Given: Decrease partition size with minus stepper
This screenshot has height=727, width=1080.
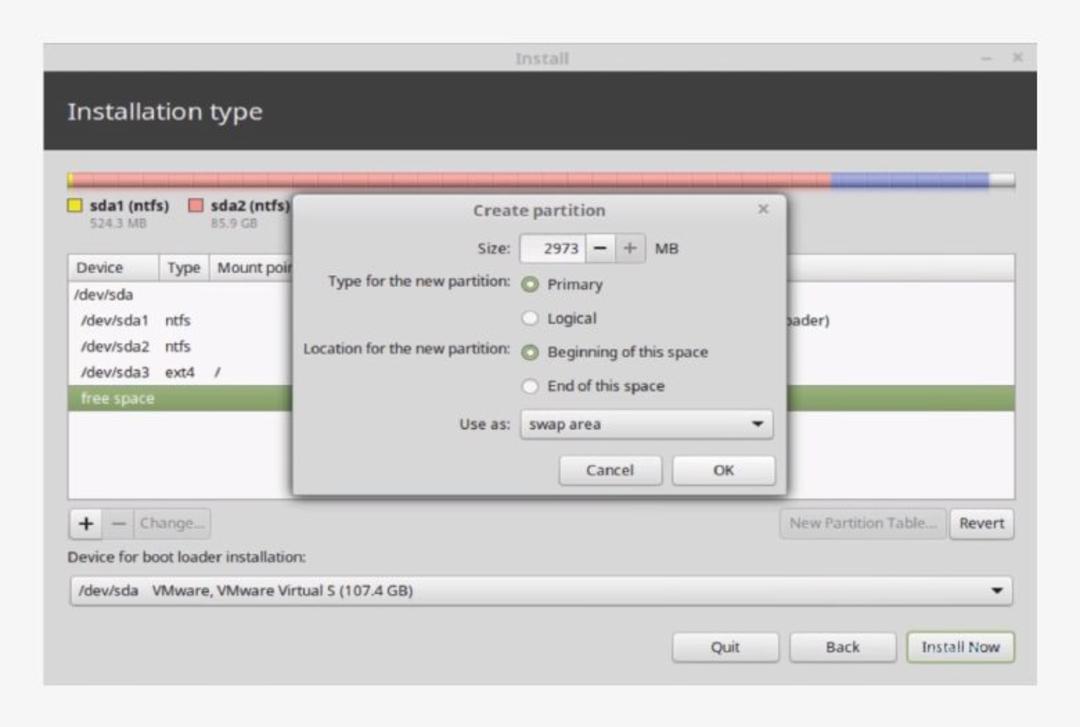Looking at the screenshot, I should pyautogui.click(x=600, y=249).
